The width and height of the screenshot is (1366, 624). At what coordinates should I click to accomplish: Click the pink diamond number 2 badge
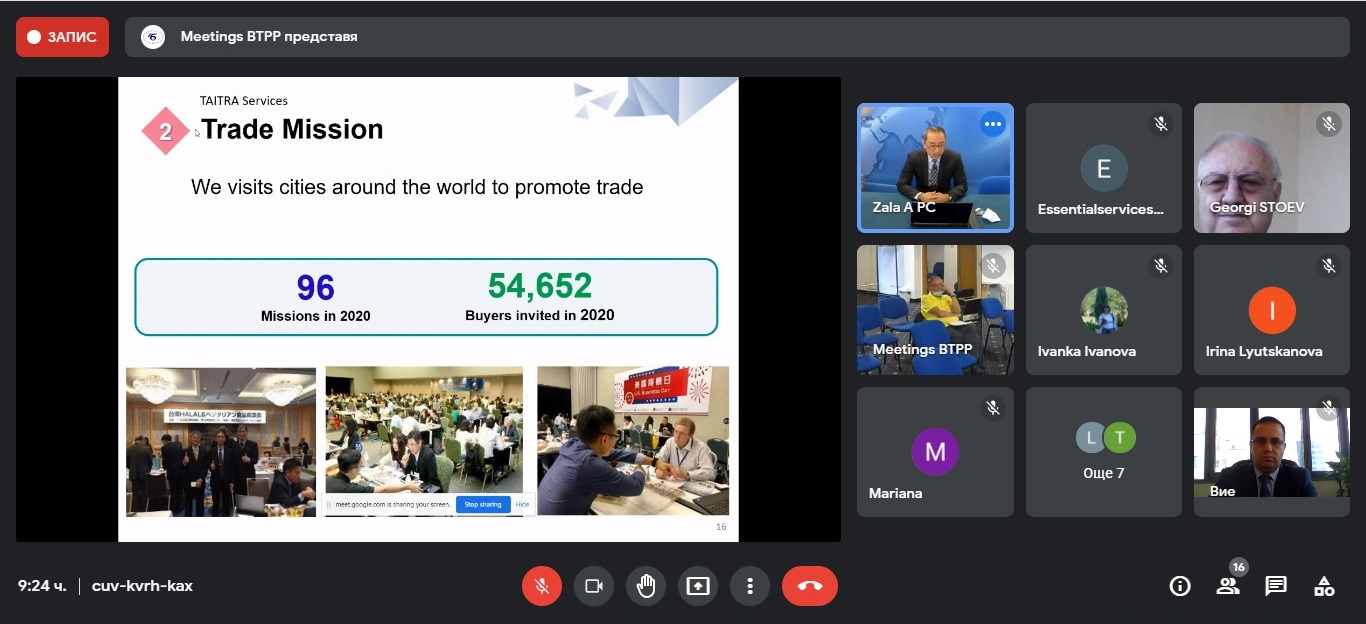pos(165,131)
